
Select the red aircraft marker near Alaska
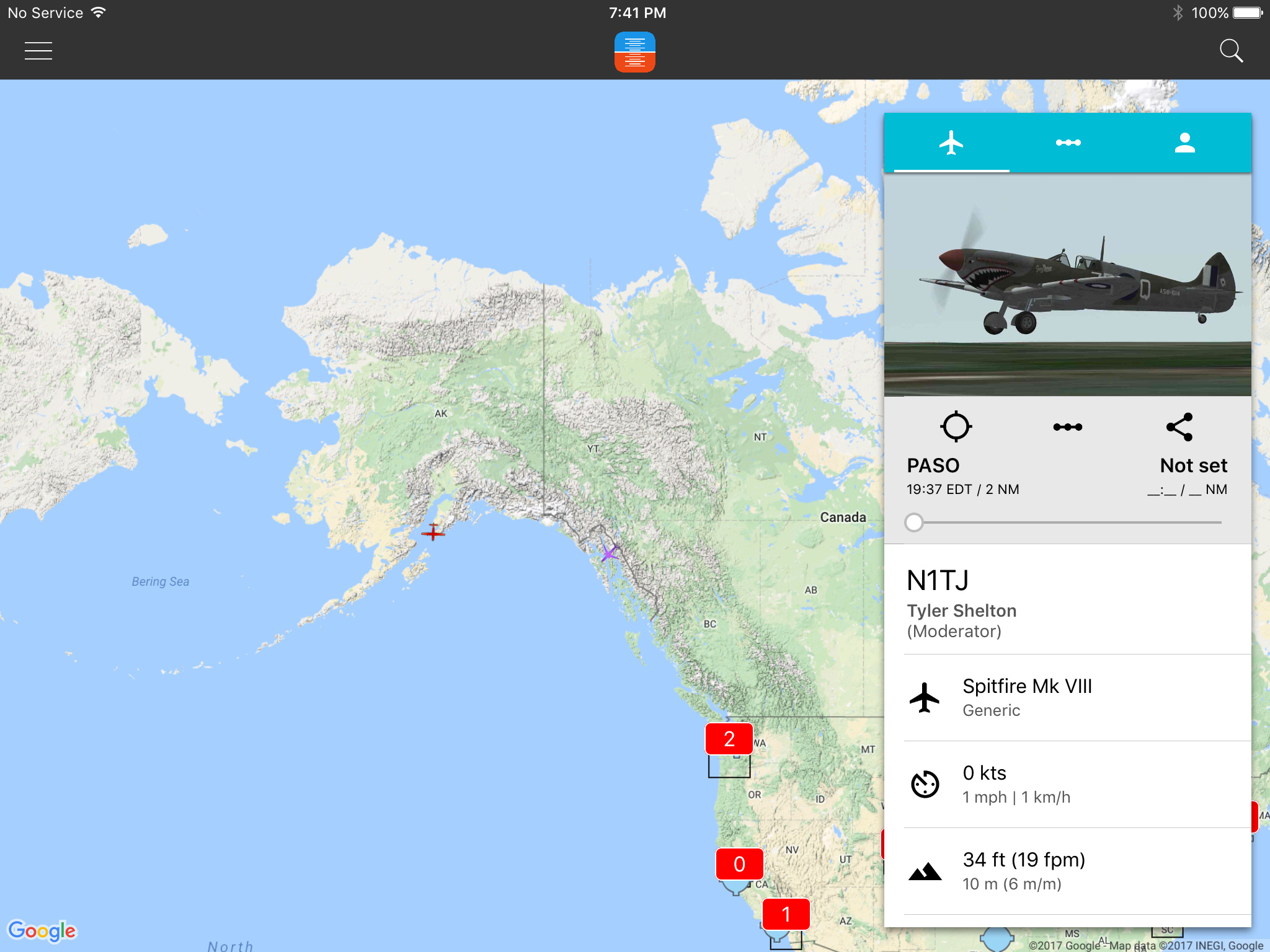point(433,532)
